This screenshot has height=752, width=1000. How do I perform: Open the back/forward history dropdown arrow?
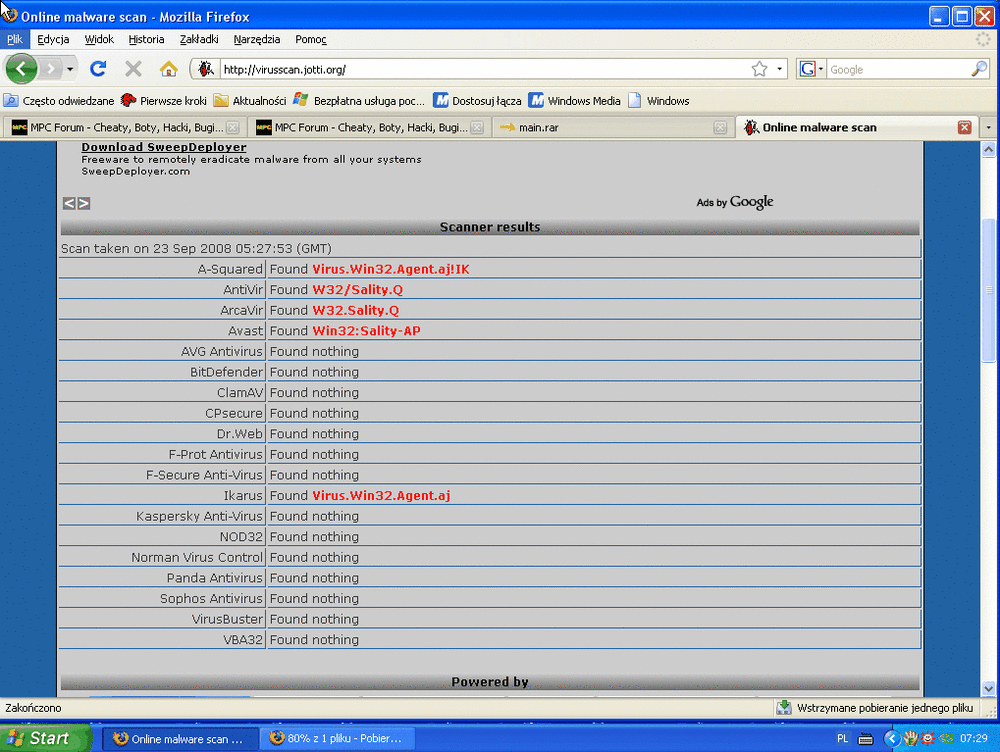point(70,69)
